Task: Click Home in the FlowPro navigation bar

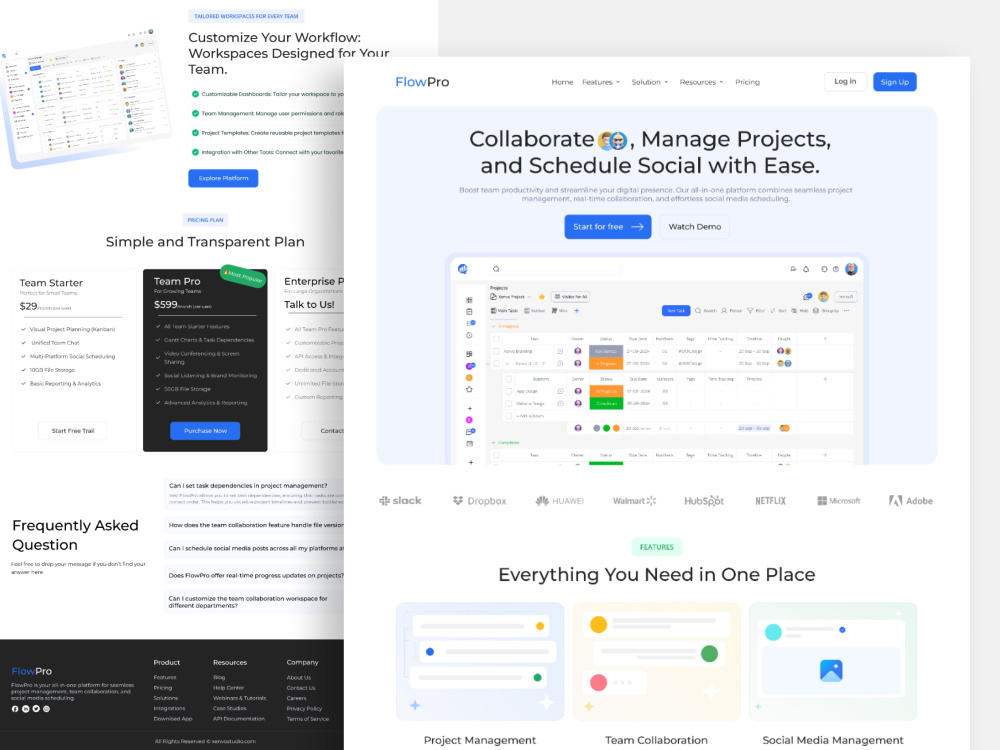Action: pyautogui.click(x=562, y=82)
